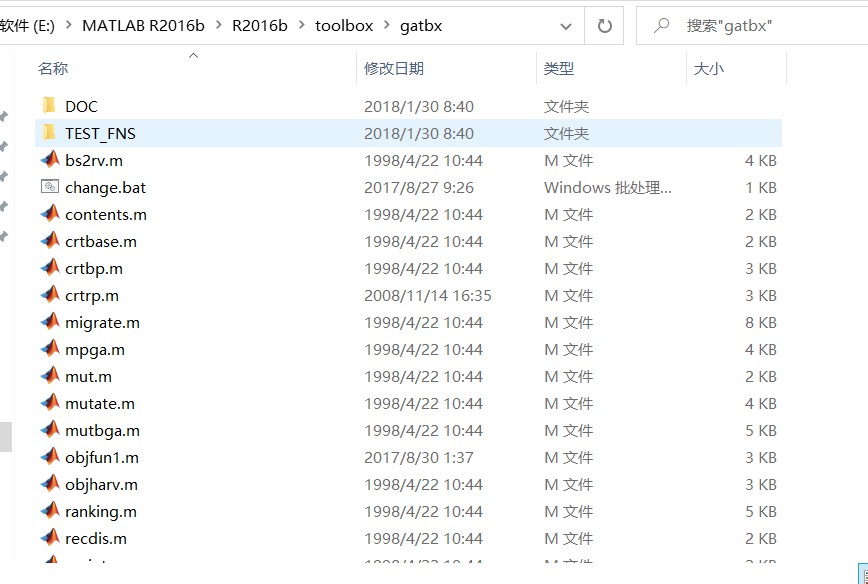
Task: Click the MATLAB icon of mpga.m
Action: [50, 349]
